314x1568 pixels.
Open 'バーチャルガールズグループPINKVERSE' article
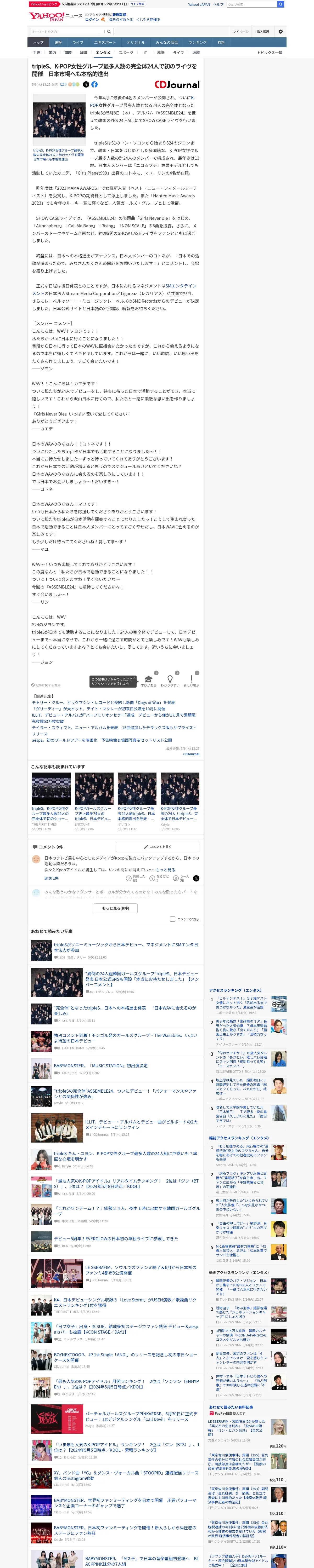pyautogui.click(x=142, y=1416)
